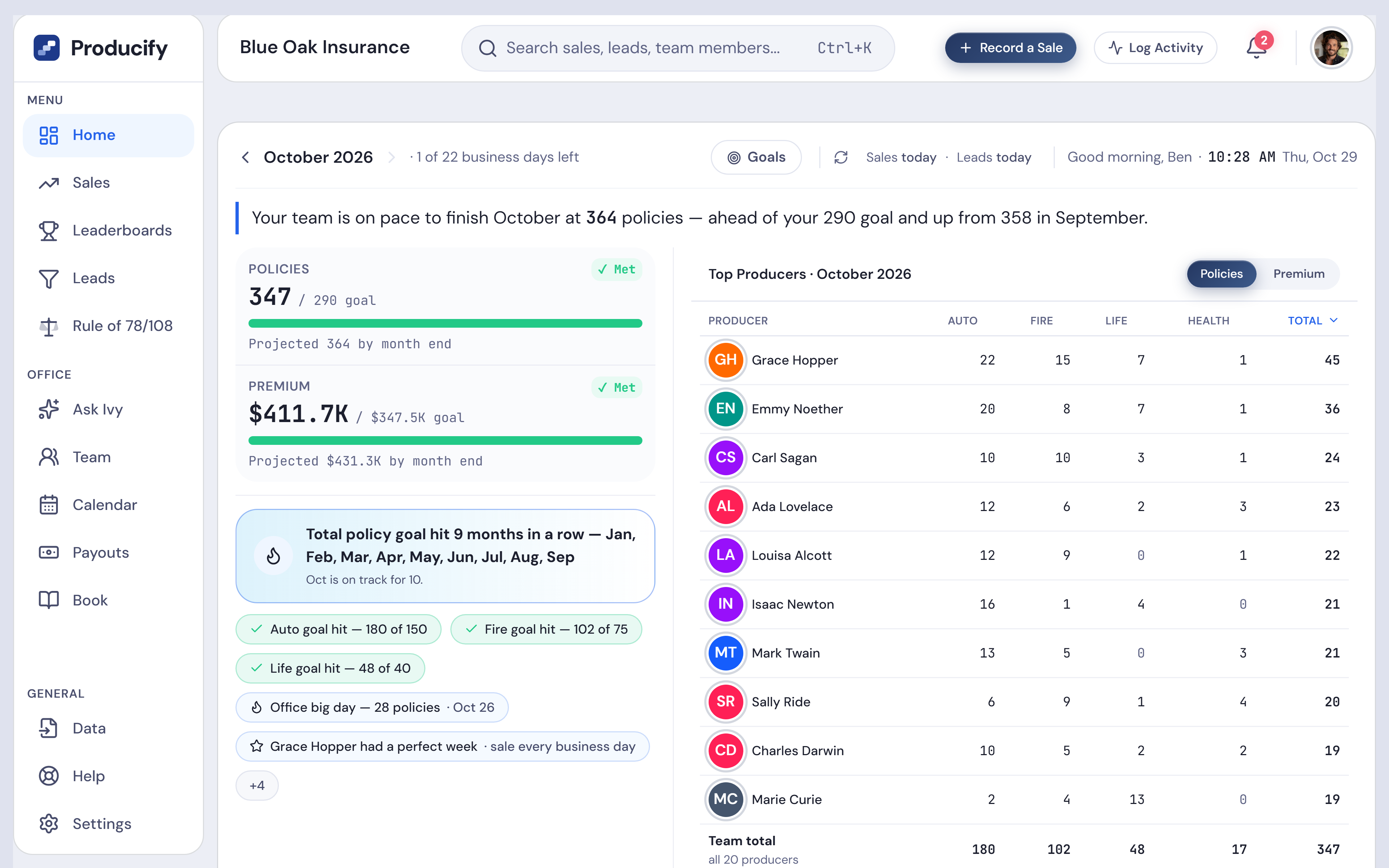
Task: Click the Home grid icon in sidebar
Action: pos(49,136)
